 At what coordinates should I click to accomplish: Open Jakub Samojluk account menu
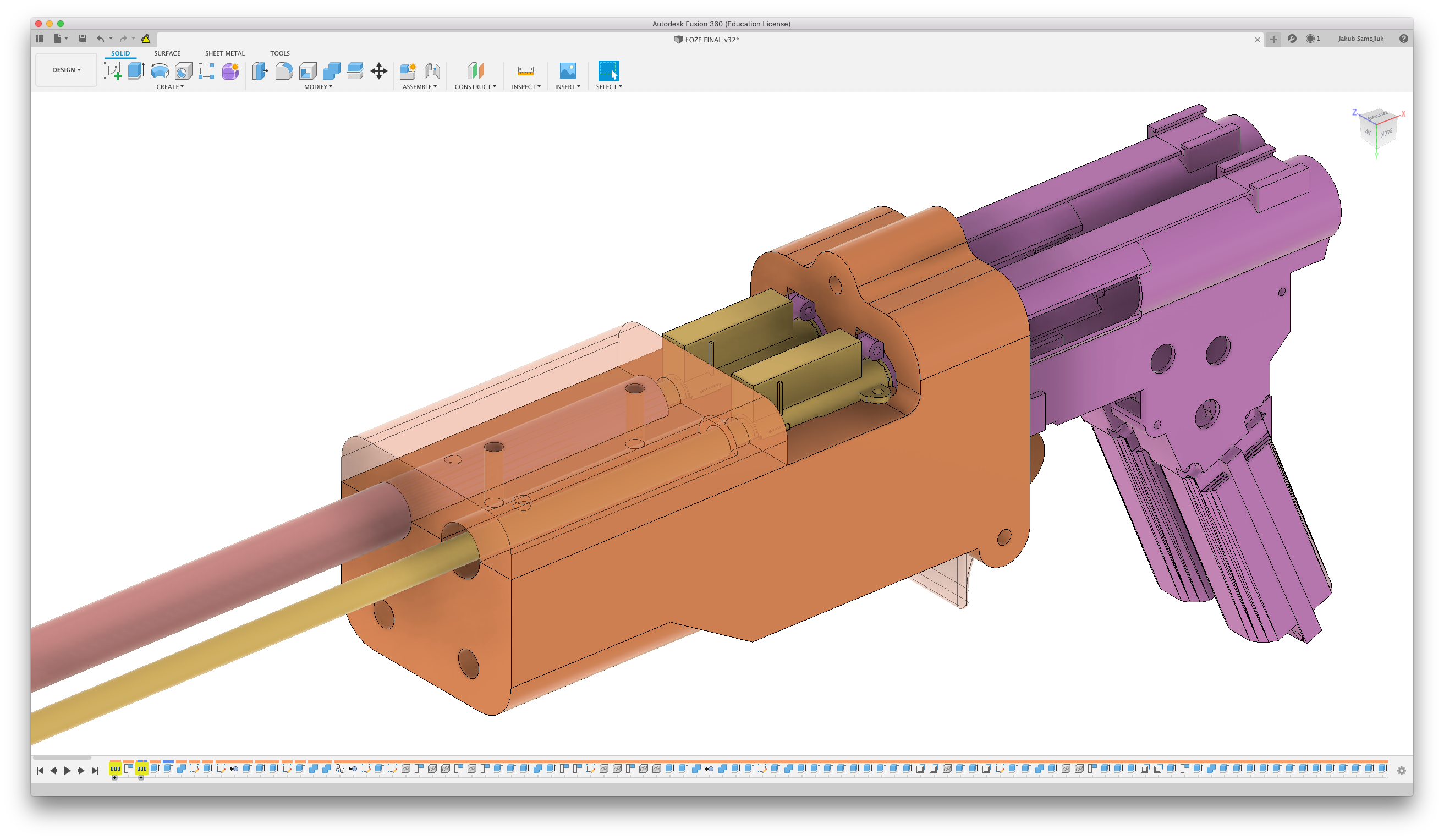tap(1361, 39)
